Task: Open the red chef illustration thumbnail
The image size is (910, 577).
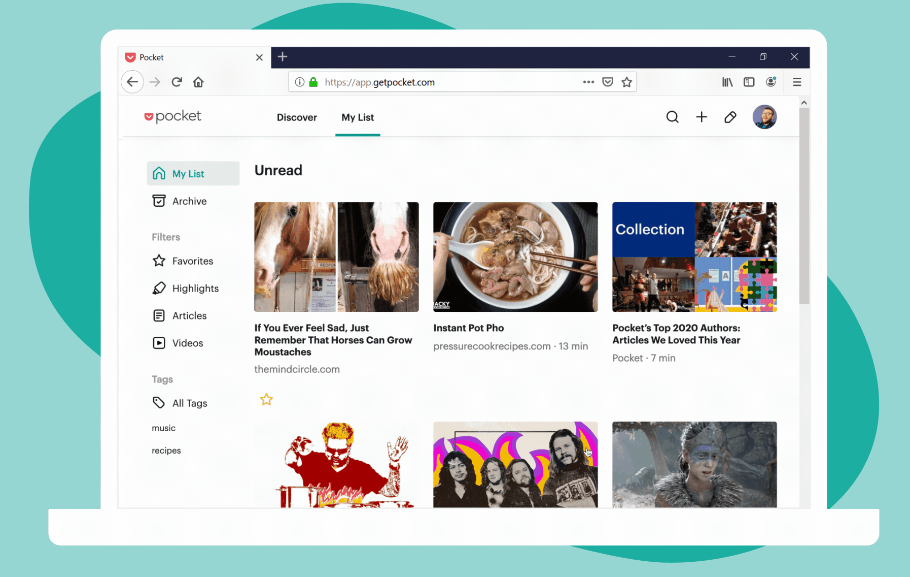Action: [337, 465]
